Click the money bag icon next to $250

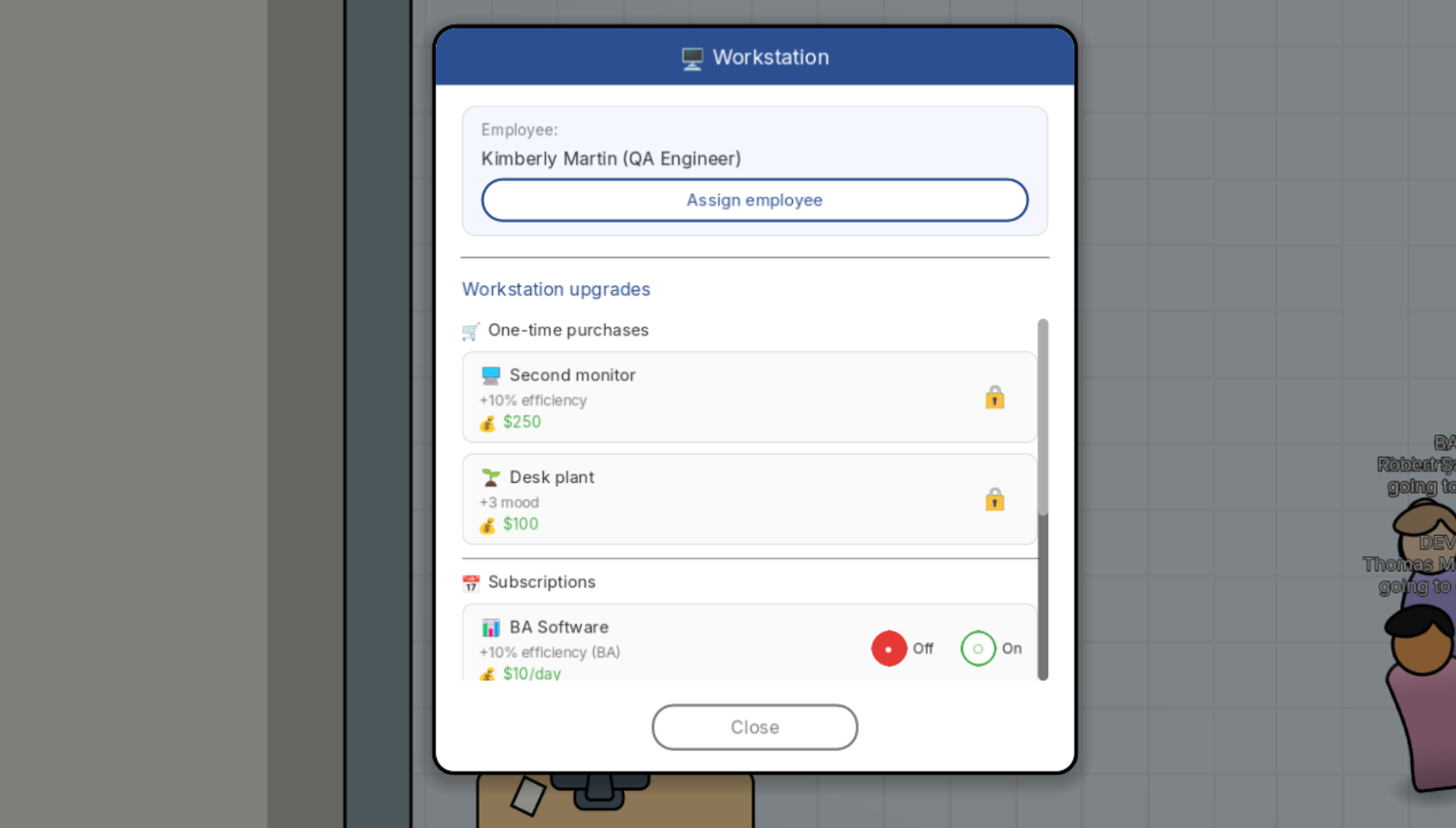(487, 423)
